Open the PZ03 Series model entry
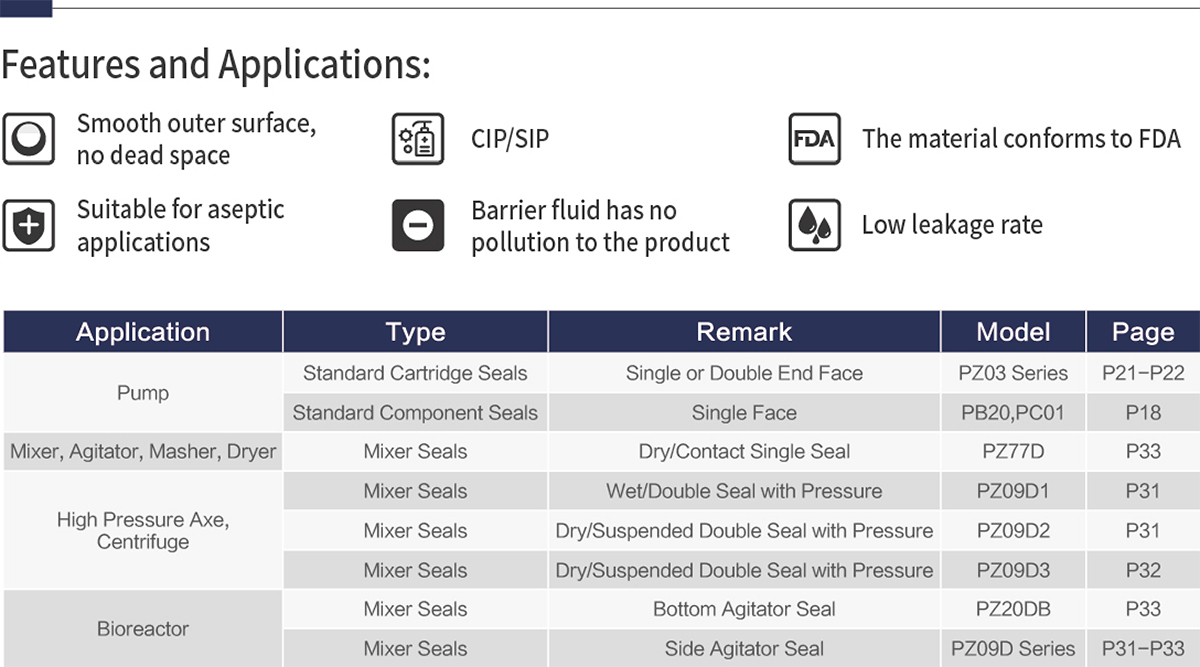Image resolution: width=1200 pixels, height=667 pixels. coord(1013,374)
